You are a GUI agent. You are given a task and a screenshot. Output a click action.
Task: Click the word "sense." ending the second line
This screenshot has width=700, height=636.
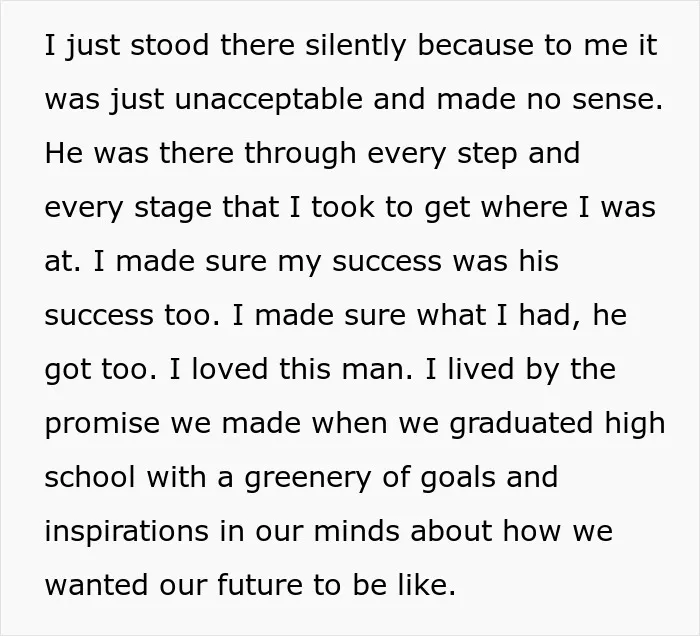click(x=617, y=100)
